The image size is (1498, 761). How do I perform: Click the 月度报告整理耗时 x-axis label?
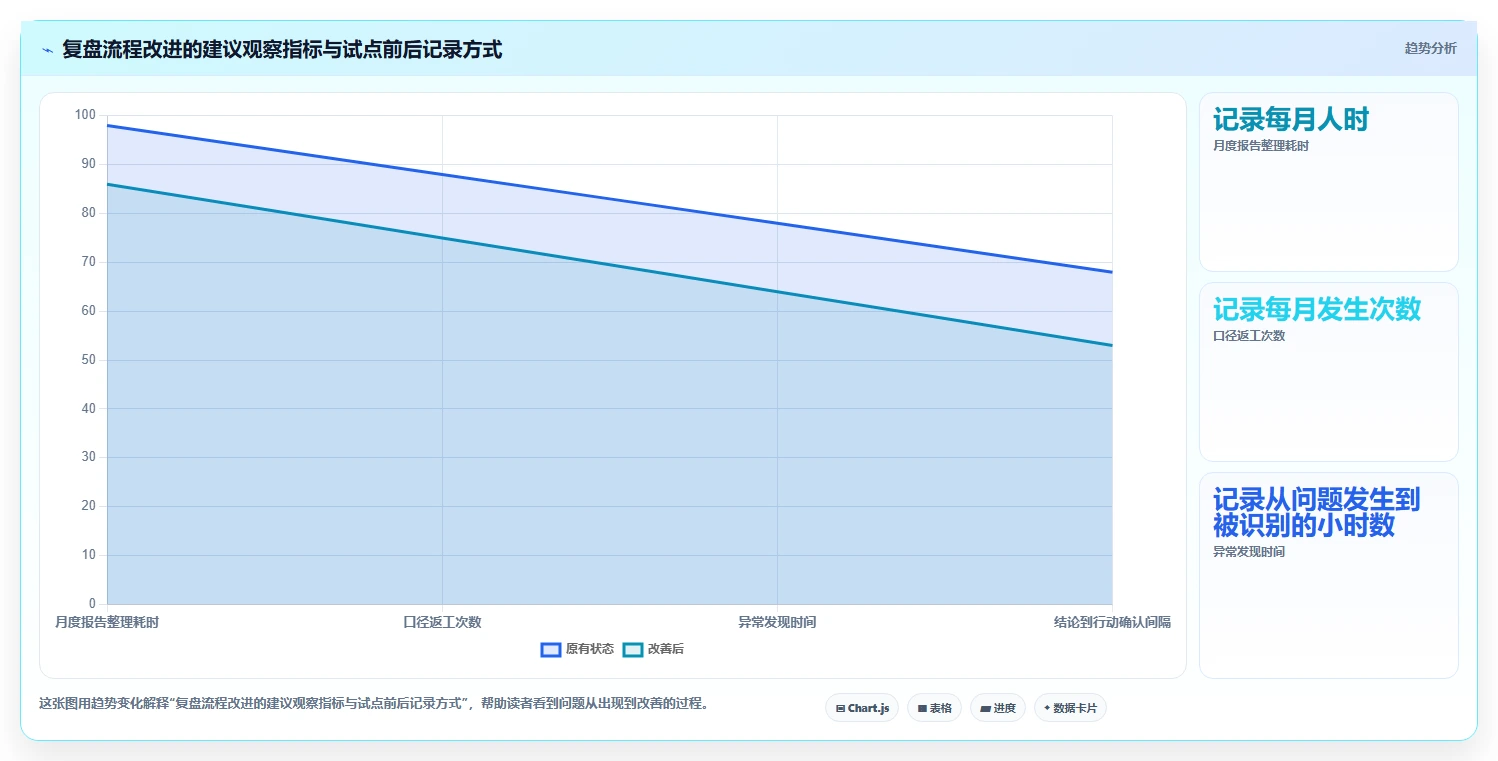click(x=107, y=622)
